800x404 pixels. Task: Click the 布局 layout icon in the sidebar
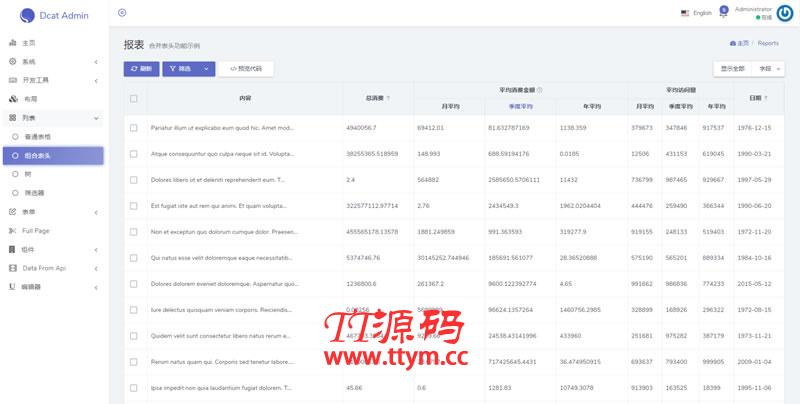pos(13,99)
